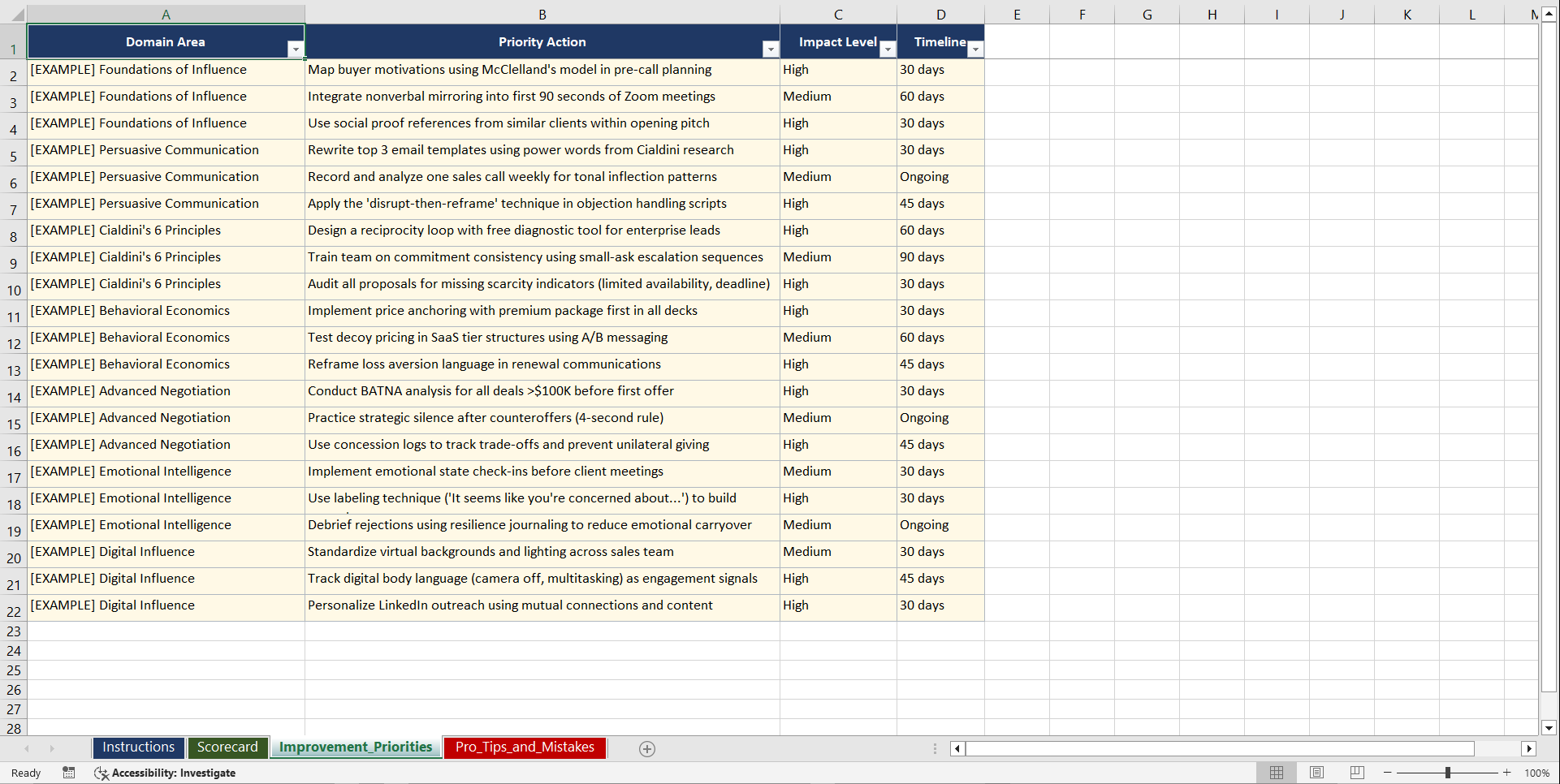This screenshot has width=1560, height=784.
Task: Switch to the Scorecard sheet tab
Action: [228, 747]
